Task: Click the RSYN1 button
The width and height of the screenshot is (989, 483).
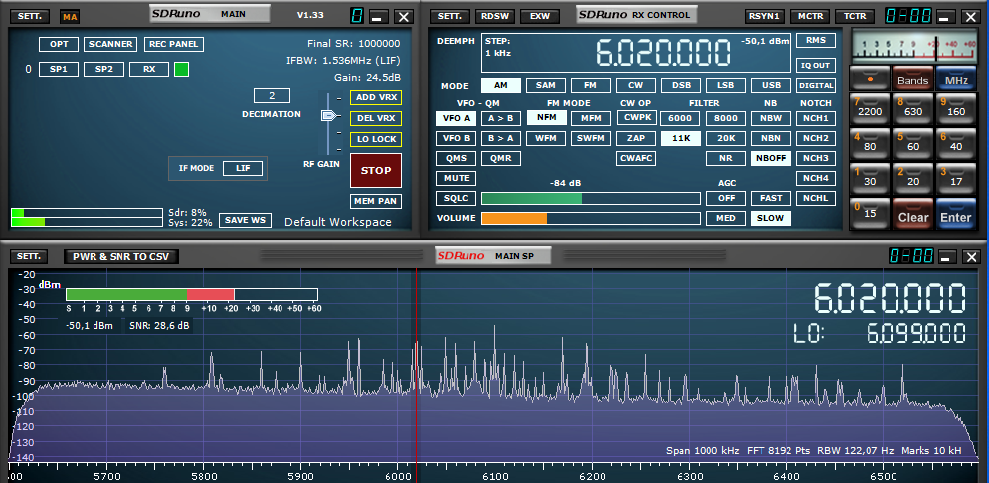Action: click(x=765, y=16)
